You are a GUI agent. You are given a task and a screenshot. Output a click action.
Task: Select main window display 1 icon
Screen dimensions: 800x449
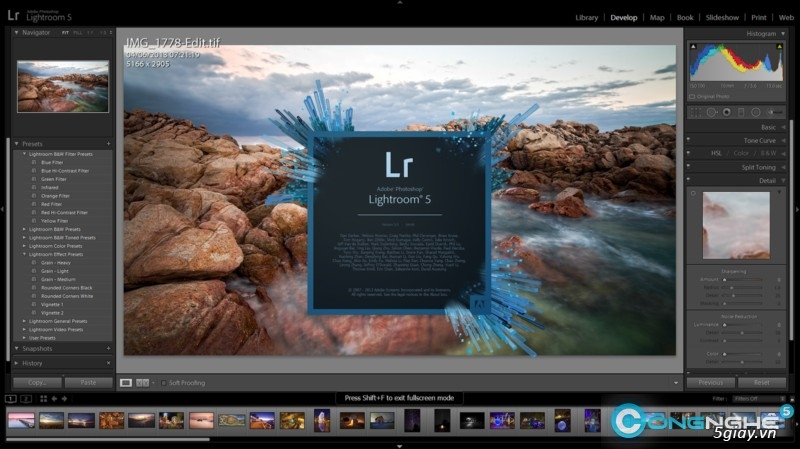pos(11,398)
